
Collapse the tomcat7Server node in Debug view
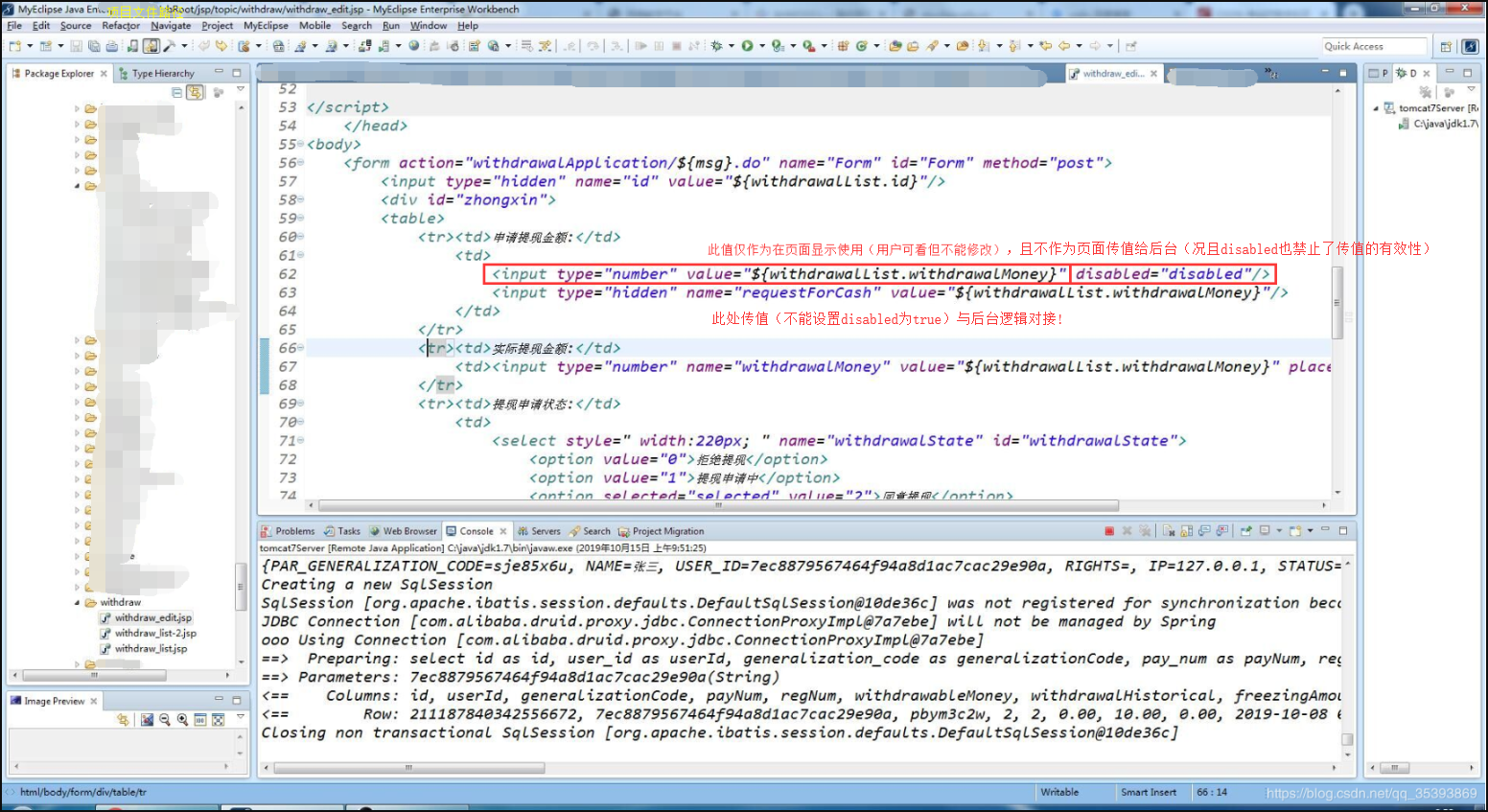[x=1376, y=108]
